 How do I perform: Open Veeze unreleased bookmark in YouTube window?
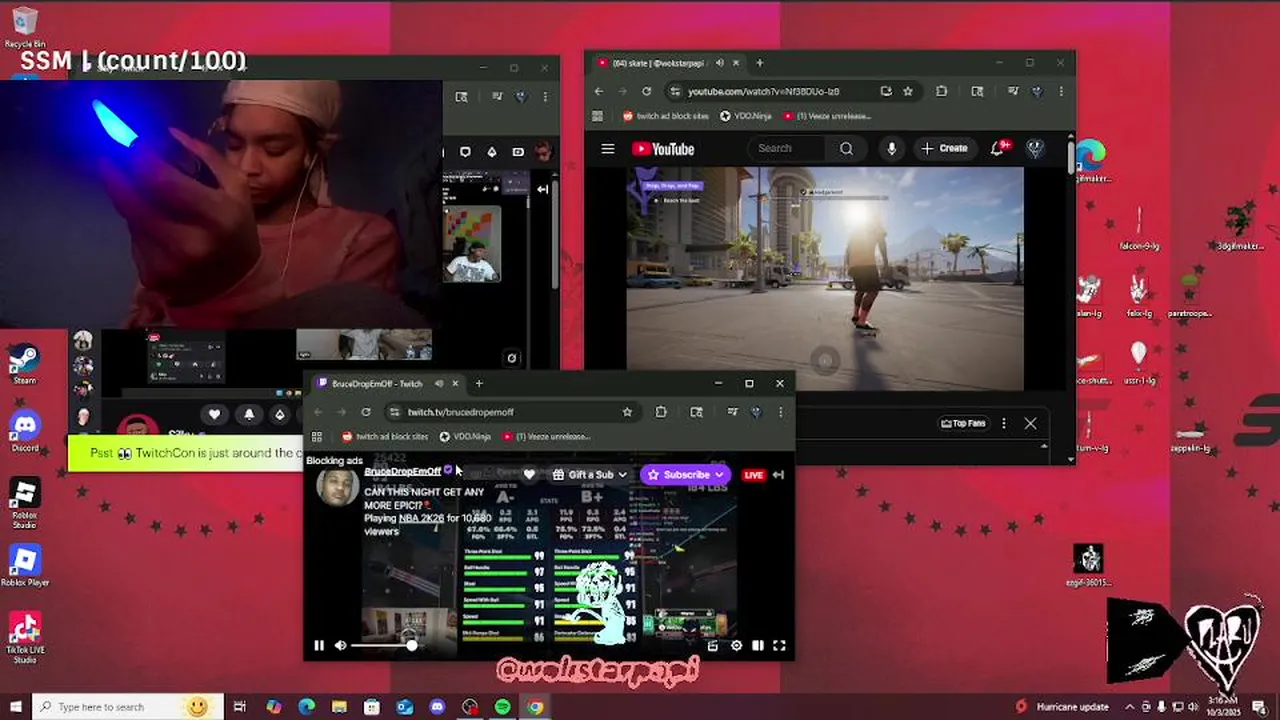[x=827, y=116]
